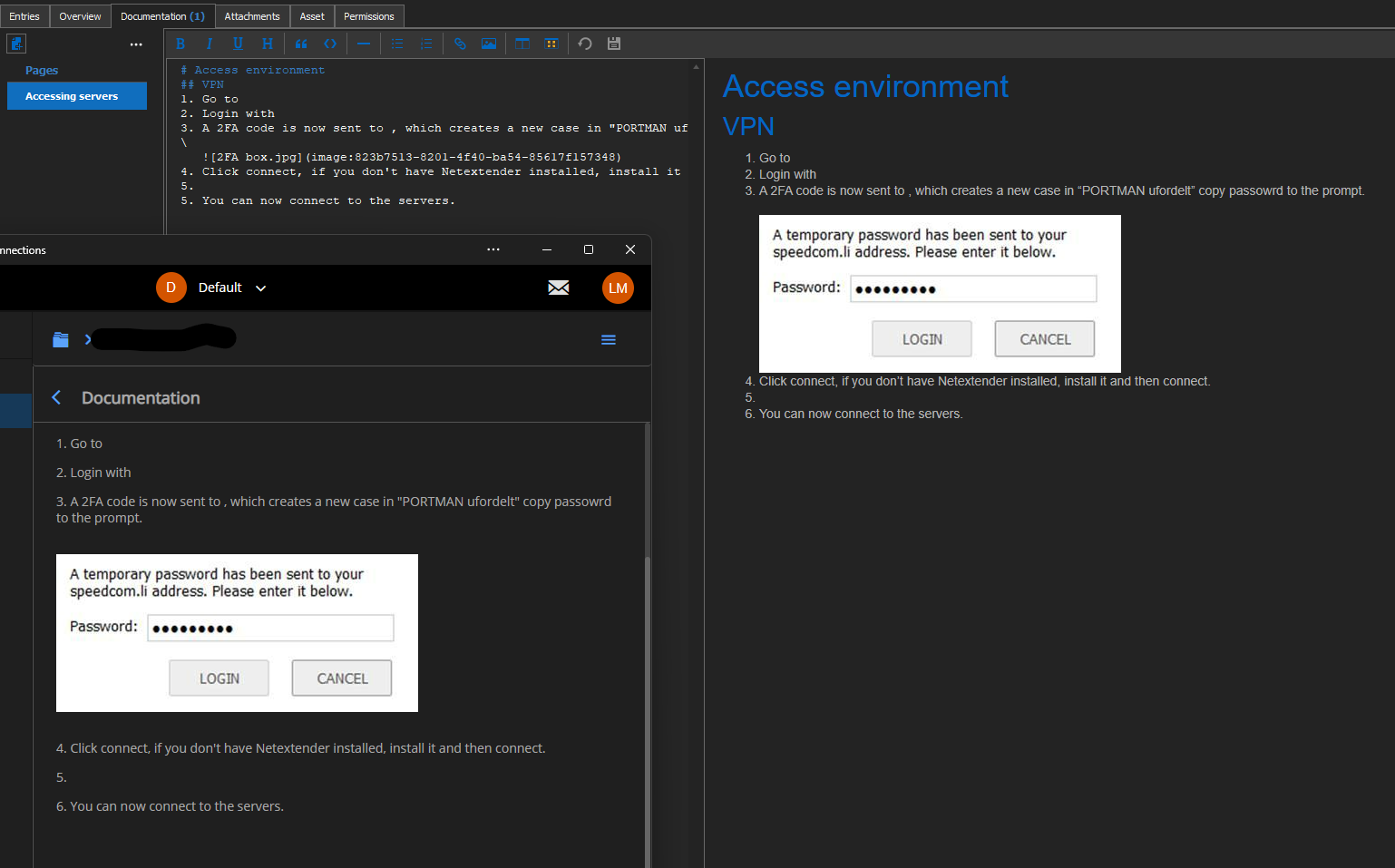Open the Pages panel three-dot menu
Image resolution: width=1395 pixels, height=868 pixels.
[136, 44]
